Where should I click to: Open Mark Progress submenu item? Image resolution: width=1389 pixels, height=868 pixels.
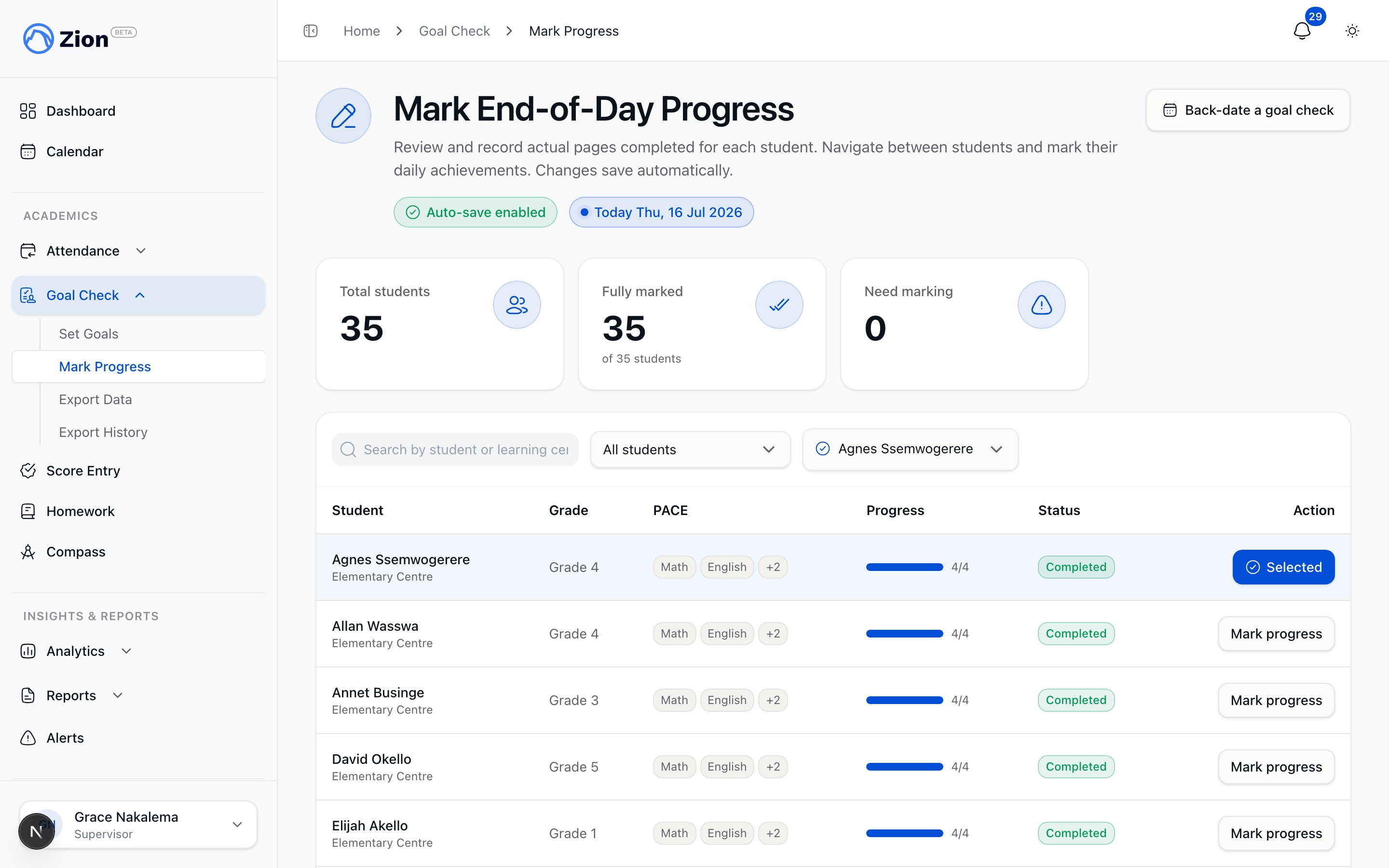138,367
